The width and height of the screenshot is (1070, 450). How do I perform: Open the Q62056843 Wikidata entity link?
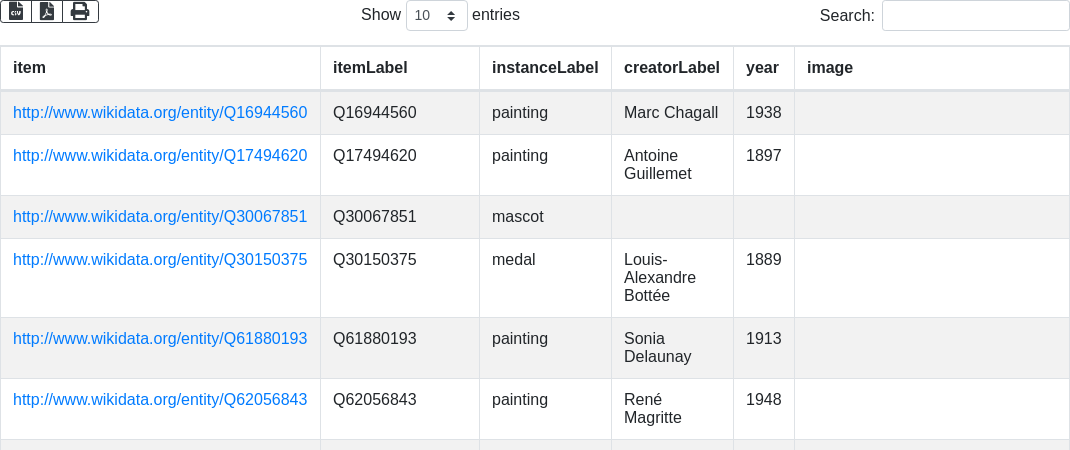tap(160, 400)
